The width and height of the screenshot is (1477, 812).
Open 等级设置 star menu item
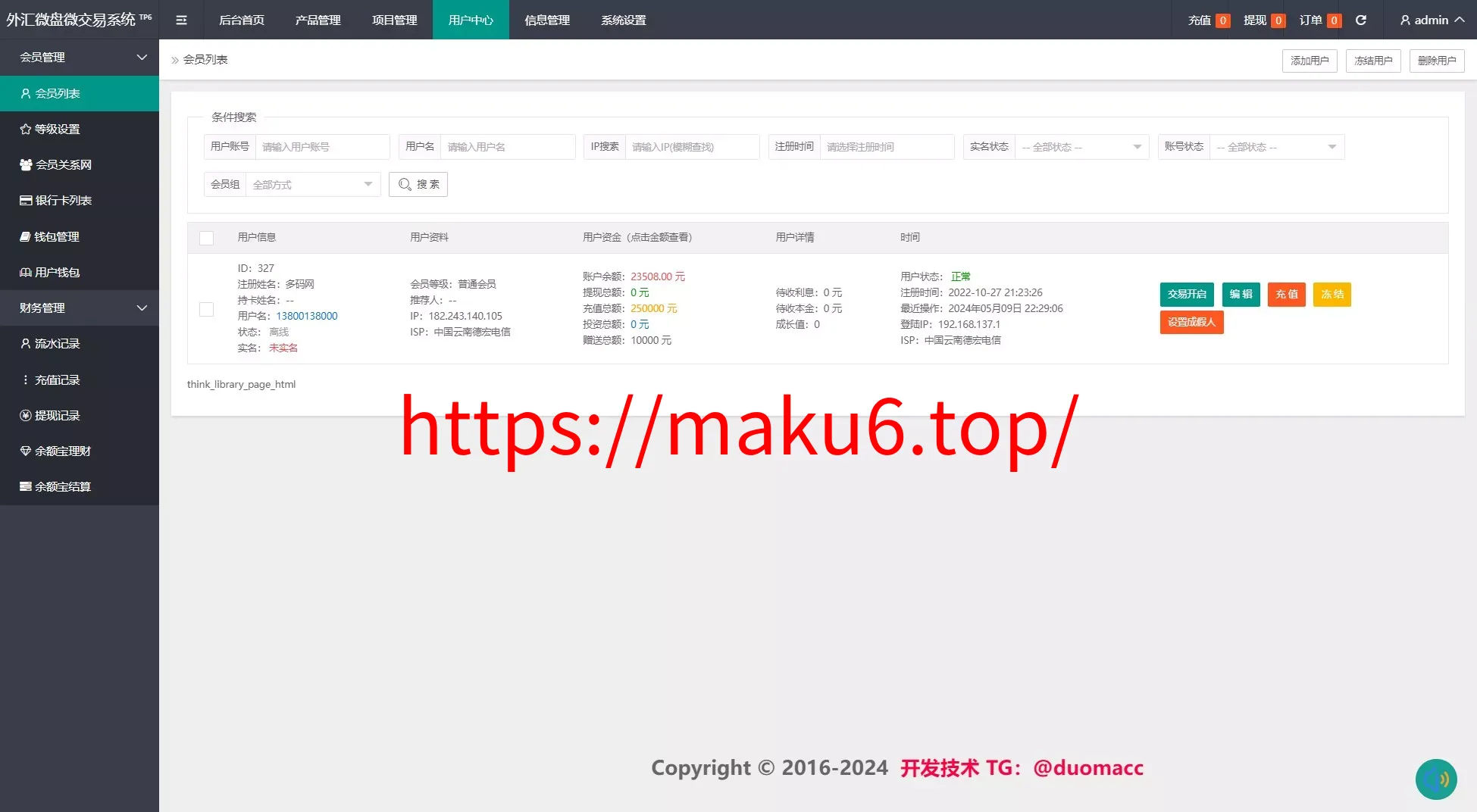[x=80, y=129]
